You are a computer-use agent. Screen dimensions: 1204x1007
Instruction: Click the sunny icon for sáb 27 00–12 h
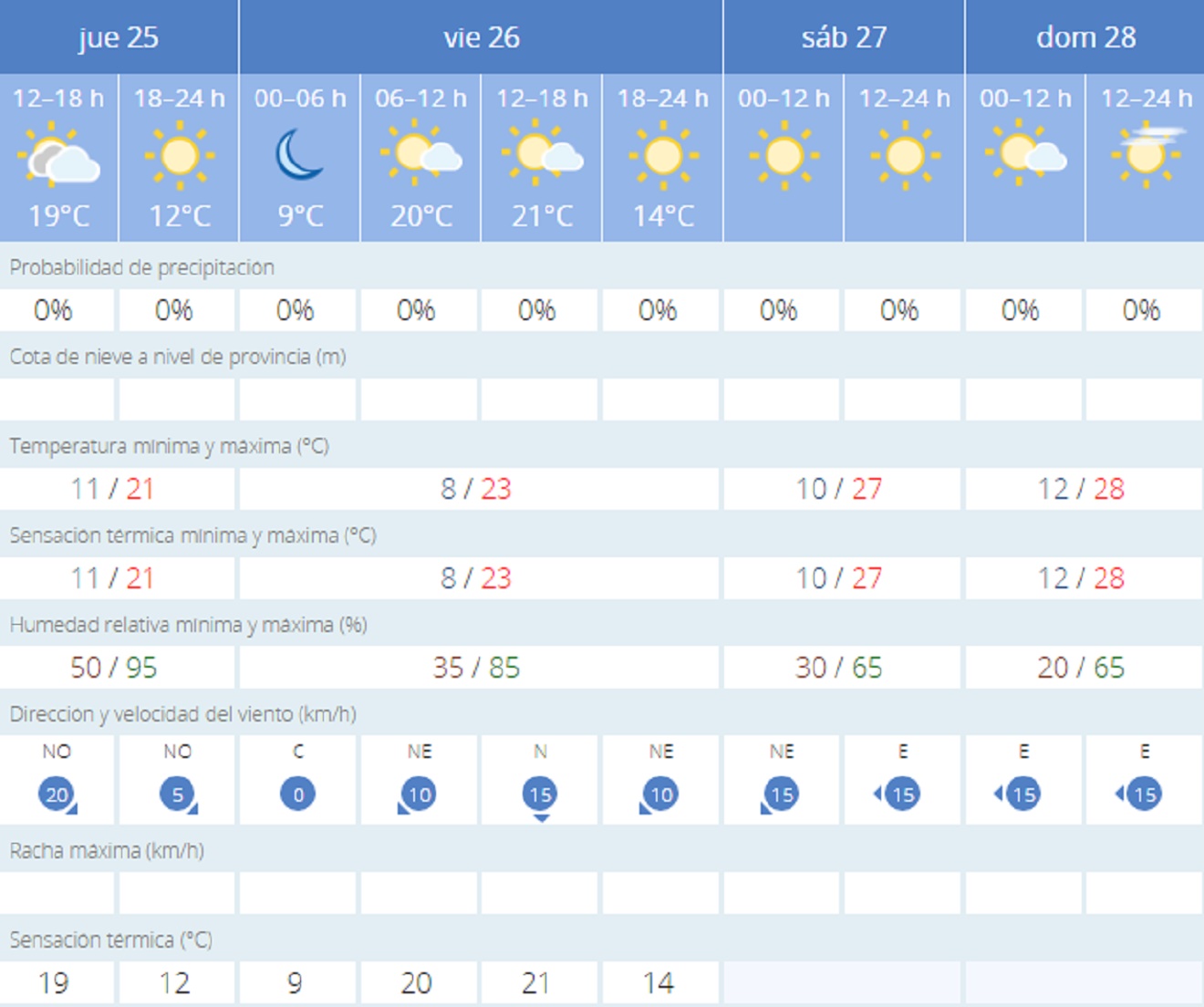coord(784,156)
